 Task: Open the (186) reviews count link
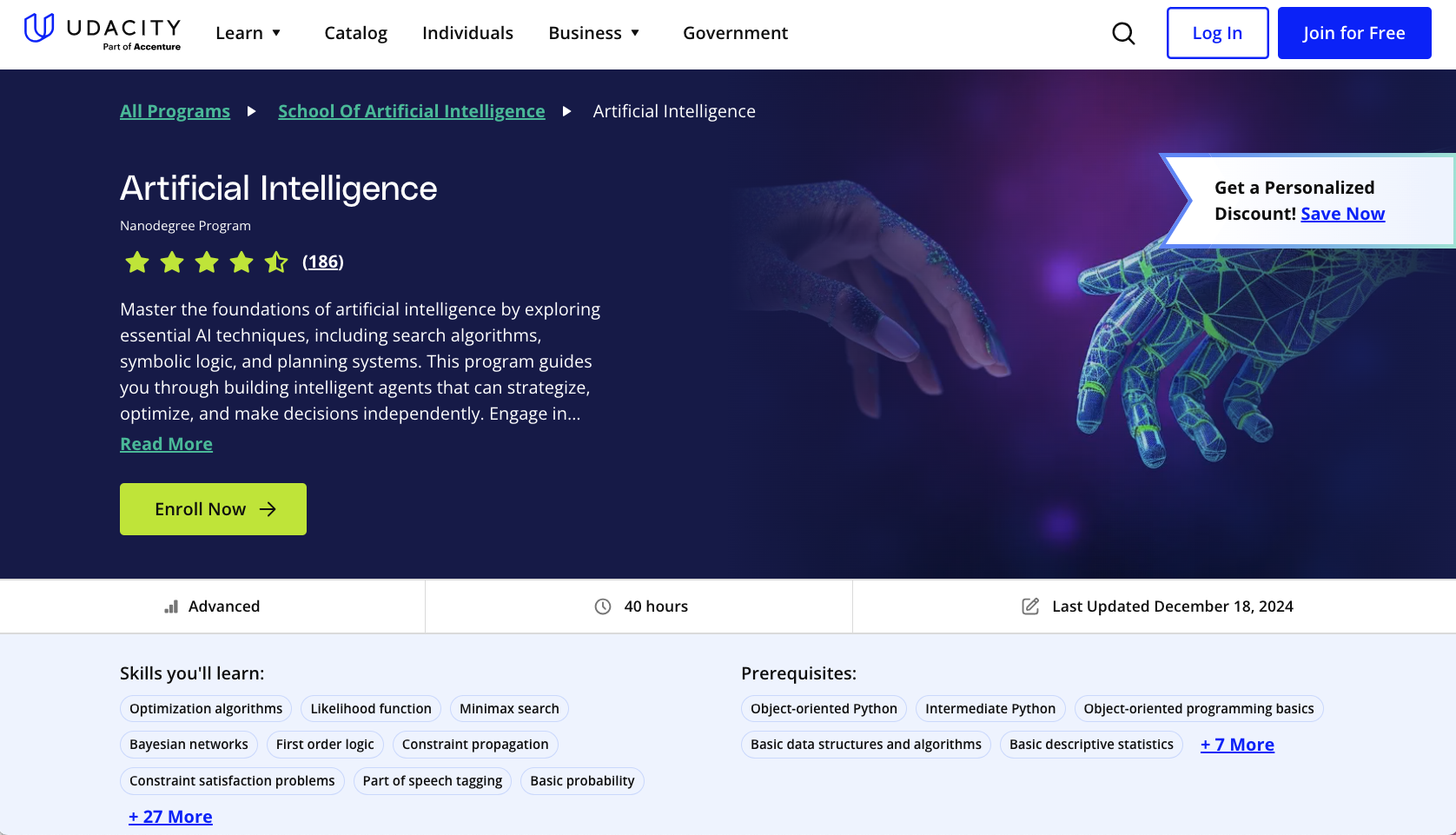point(323,262)
